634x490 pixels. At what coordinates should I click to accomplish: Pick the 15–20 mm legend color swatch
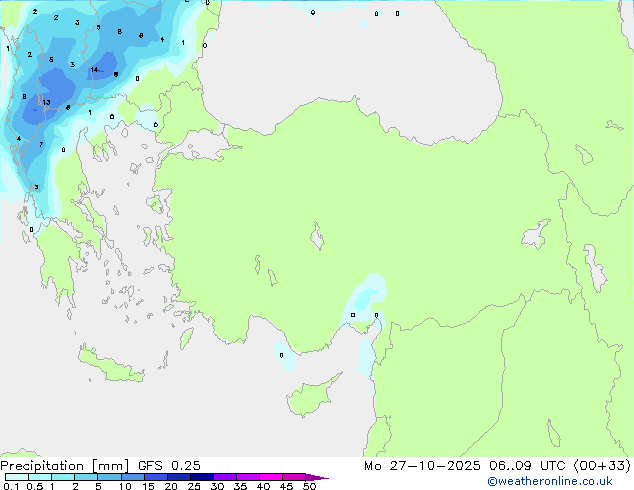click(x=155, y=477)
